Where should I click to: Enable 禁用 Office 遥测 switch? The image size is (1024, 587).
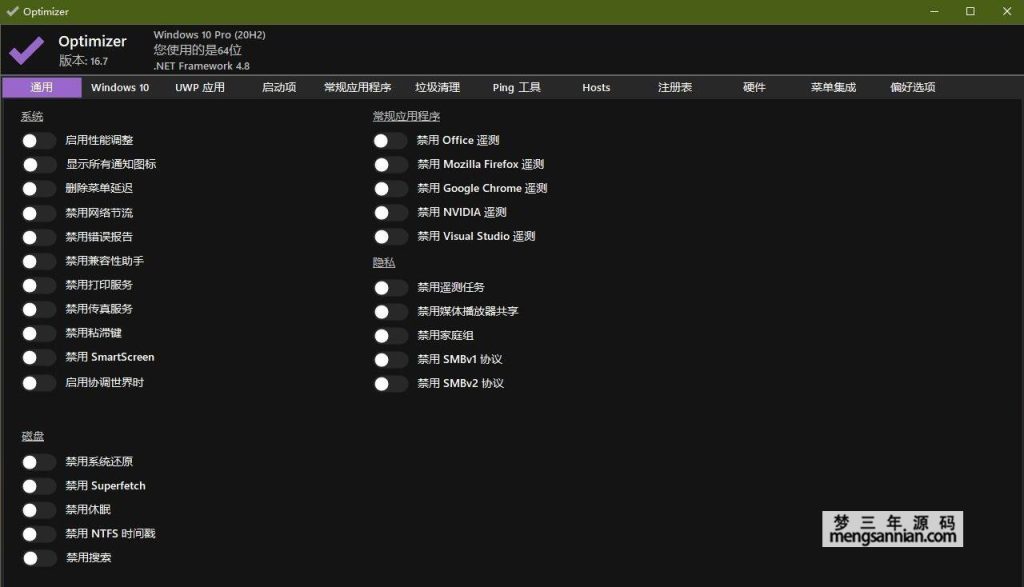pos(391,140)
